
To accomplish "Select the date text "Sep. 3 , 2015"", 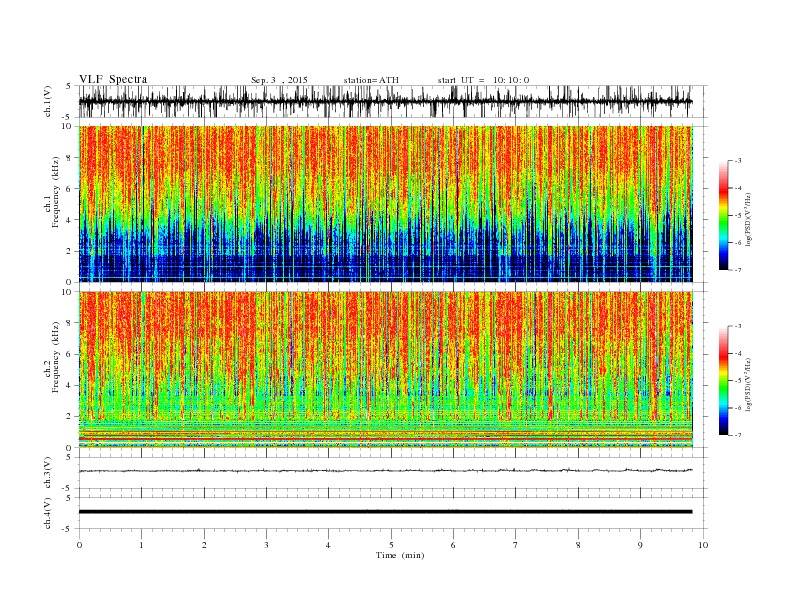I will tap(279, 80).
